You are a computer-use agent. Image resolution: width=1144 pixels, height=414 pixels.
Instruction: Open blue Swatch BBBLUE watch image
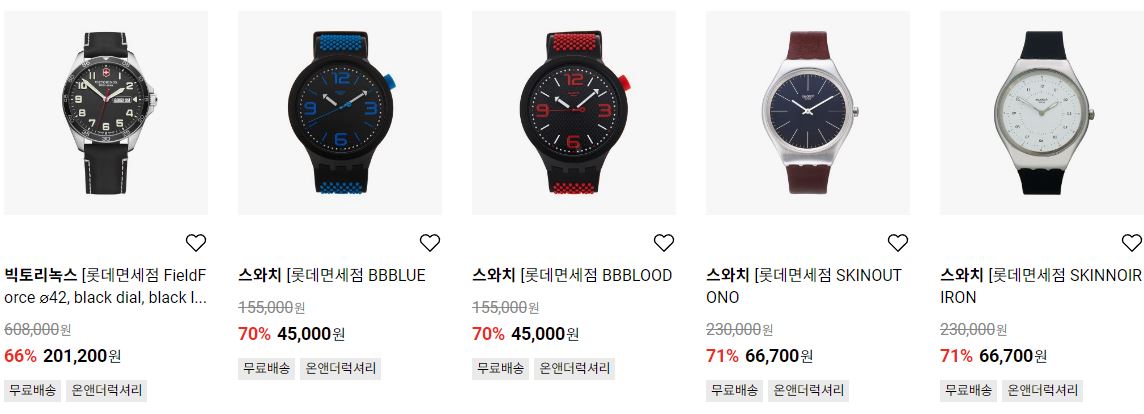[x=340, y=112]
